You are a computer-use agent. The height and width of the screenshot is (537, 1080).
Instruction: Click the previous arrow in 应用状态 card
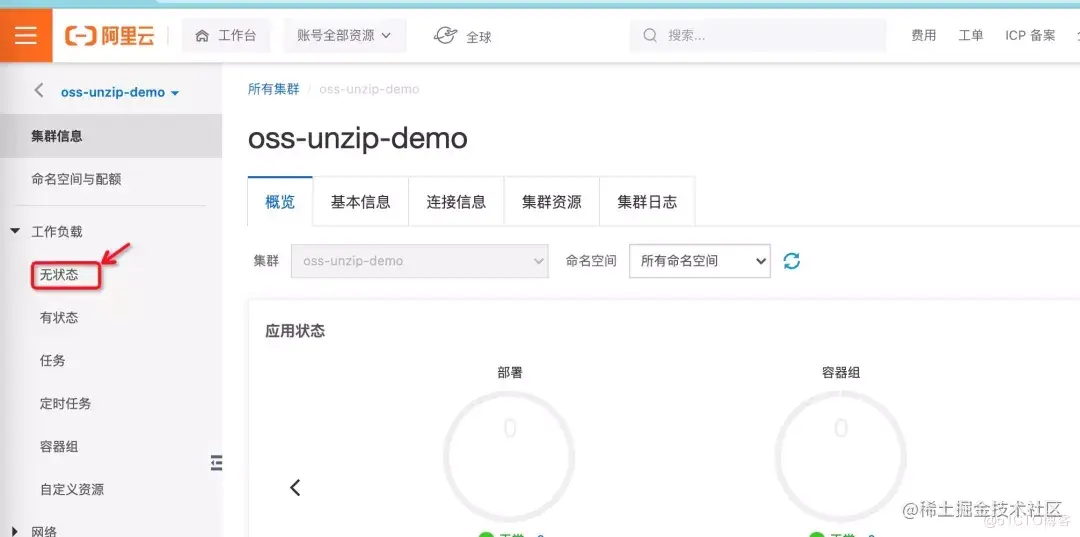point(295,487)
